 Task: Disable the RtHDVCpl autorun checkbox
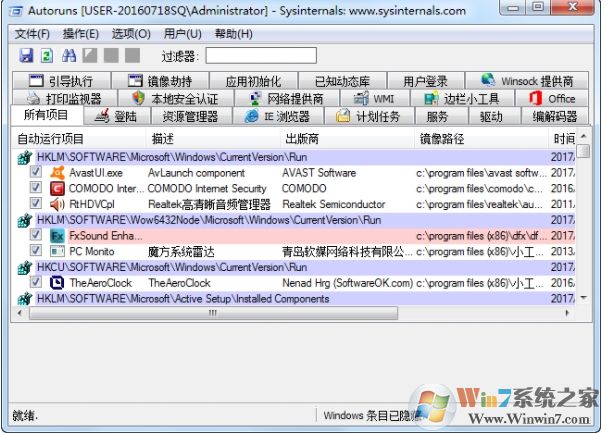coord(36,203)
